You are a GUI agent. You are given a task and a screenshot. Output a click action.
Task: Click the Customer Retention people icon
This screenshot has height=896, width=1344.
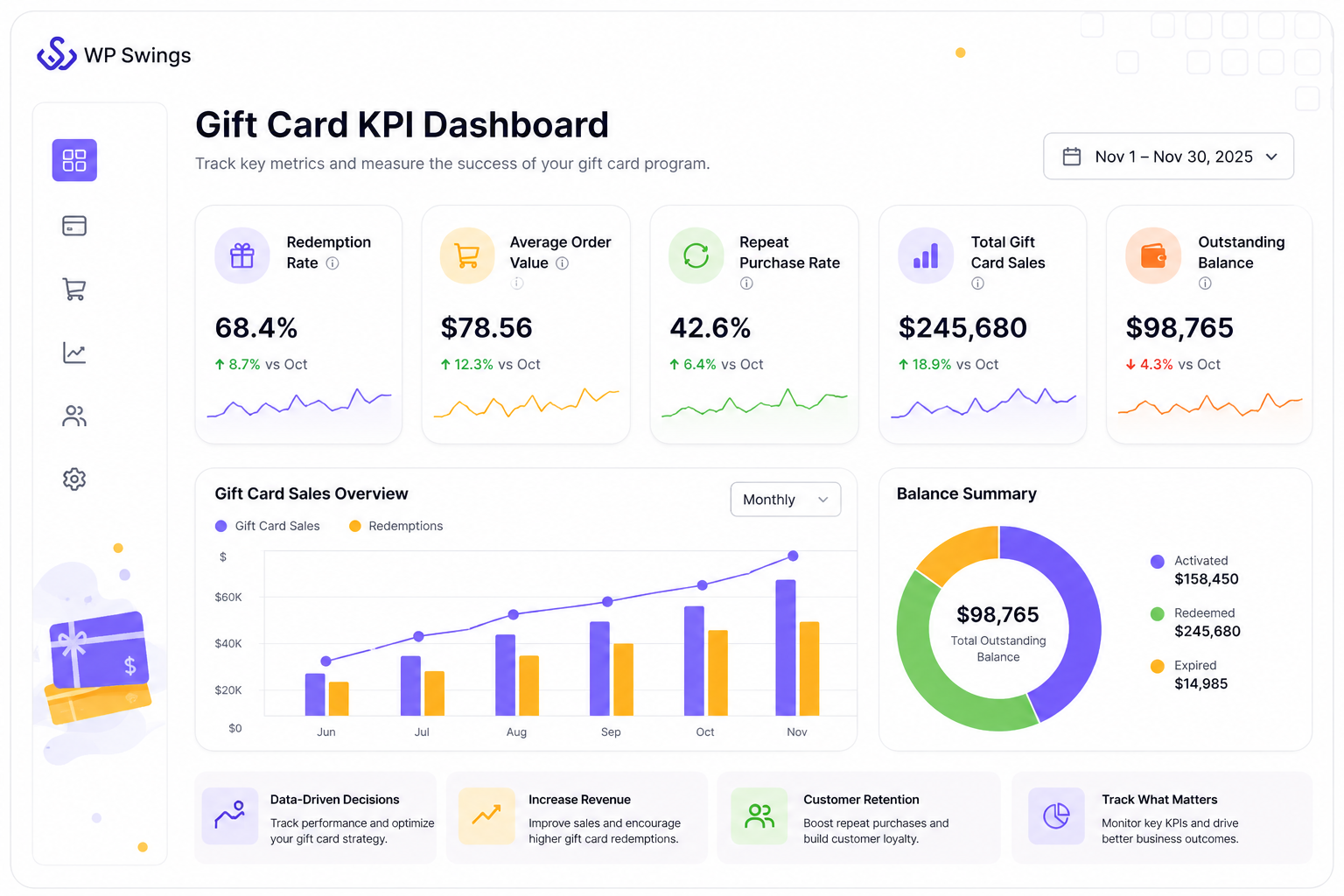click(759, 816)
